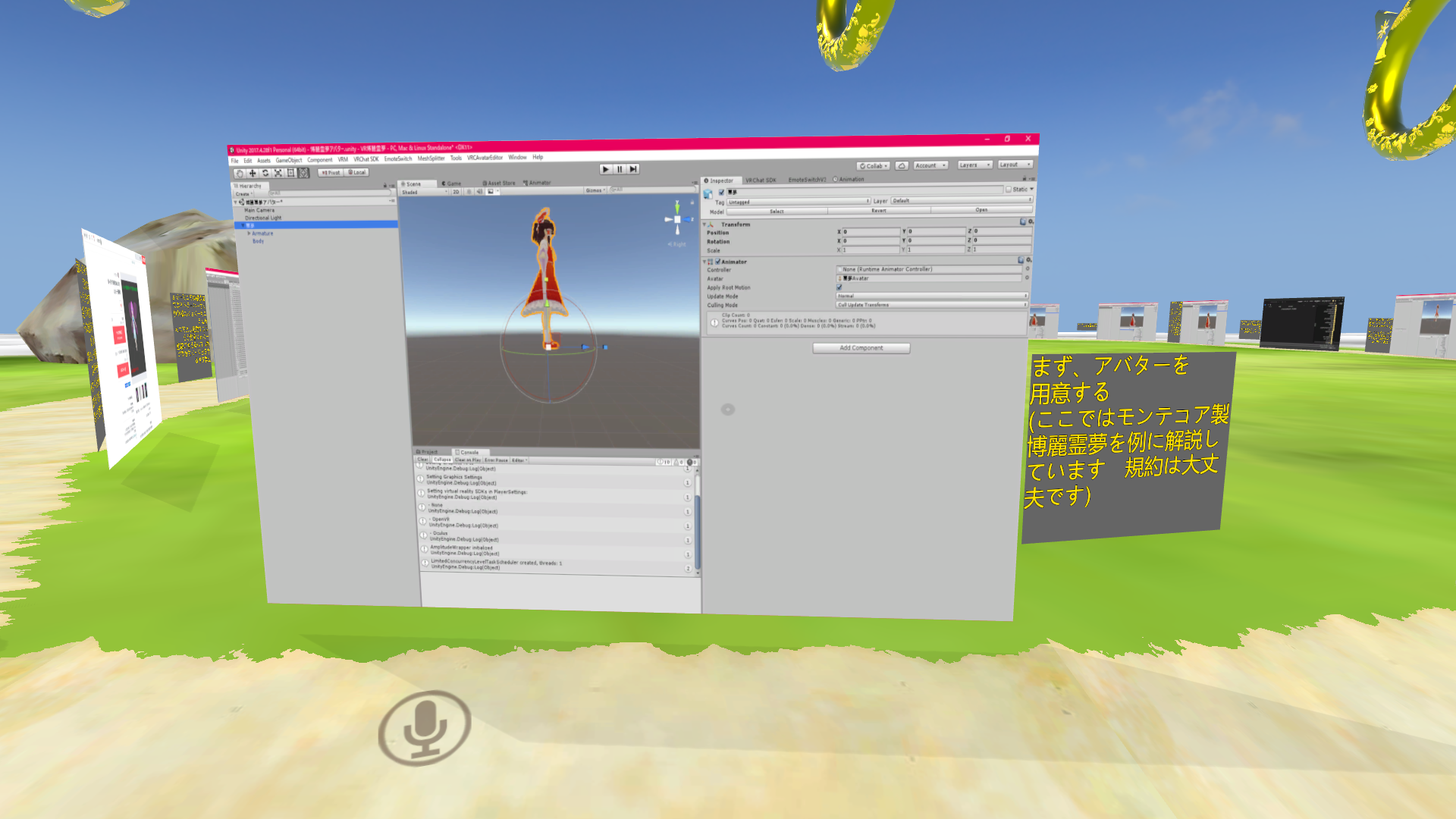Open the Transform component gear menu
This screenshot has width=1456, height=819.
pyautogui.click(x=1030, y=221)
